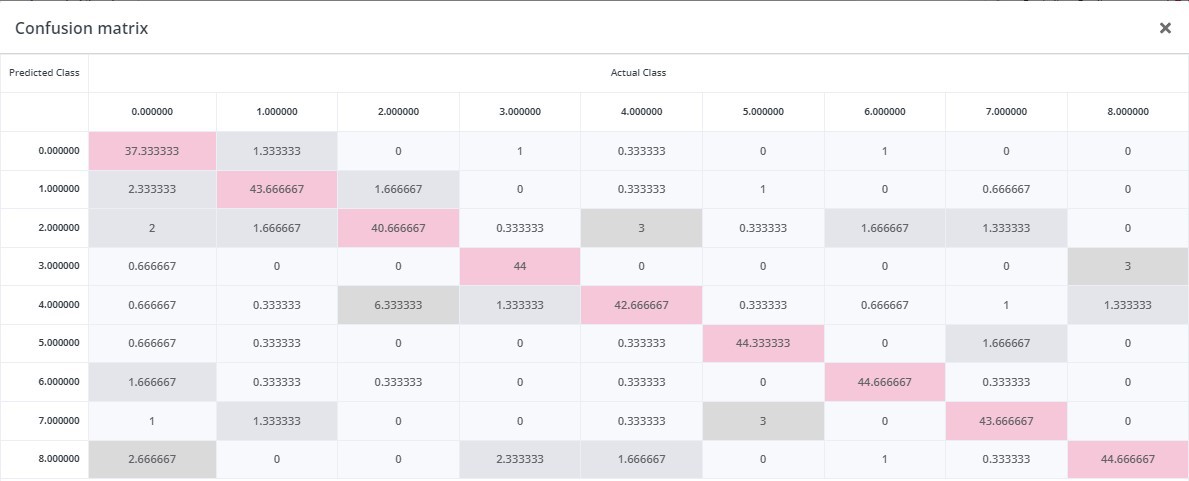Select the 8.000000 actual class column header
1189x481 pixels.
(x=1128, y=112)
